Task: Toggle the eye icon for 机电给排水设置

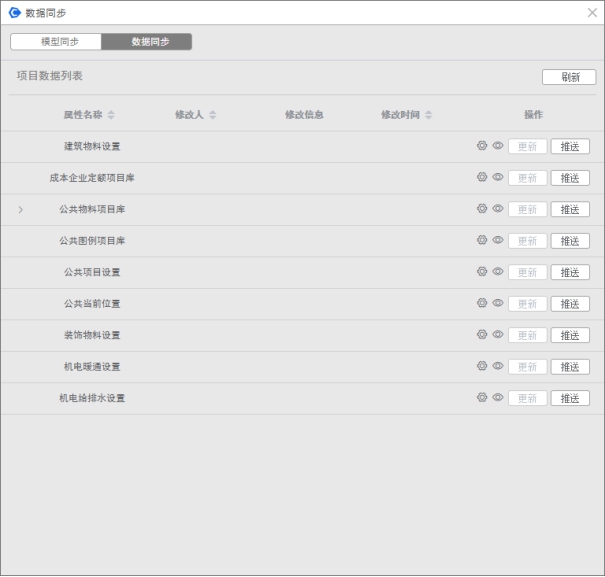Action: click(x=497, y=398)
